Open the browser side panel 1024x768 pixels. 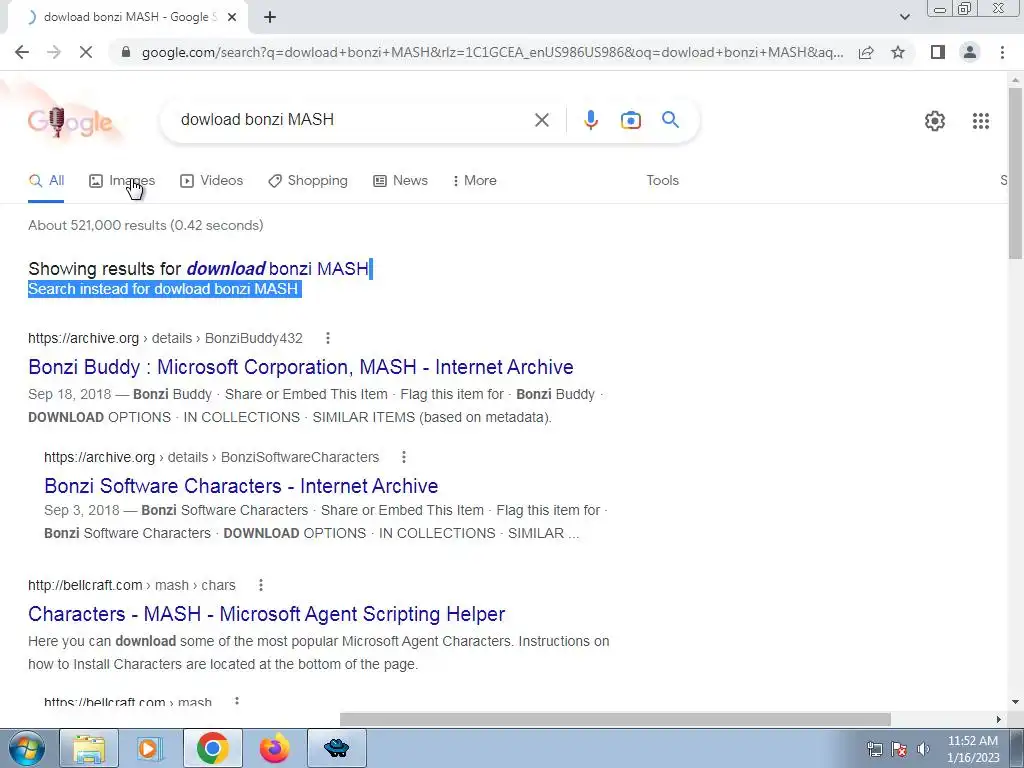pos(938,52)
